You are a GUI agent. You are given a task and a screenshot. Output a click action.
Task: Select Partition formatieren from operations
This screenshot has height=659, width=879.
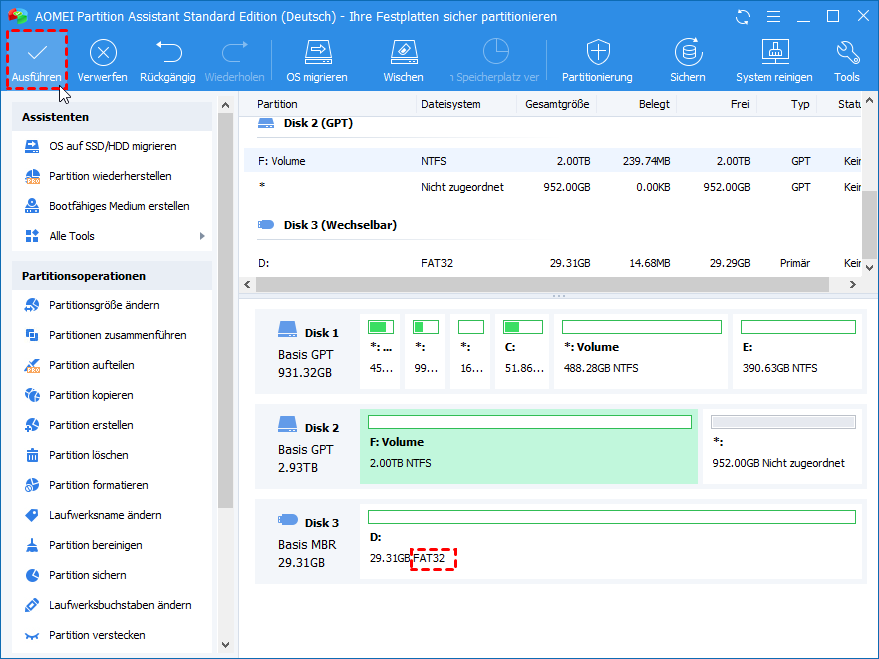click(x=98, y=485)
